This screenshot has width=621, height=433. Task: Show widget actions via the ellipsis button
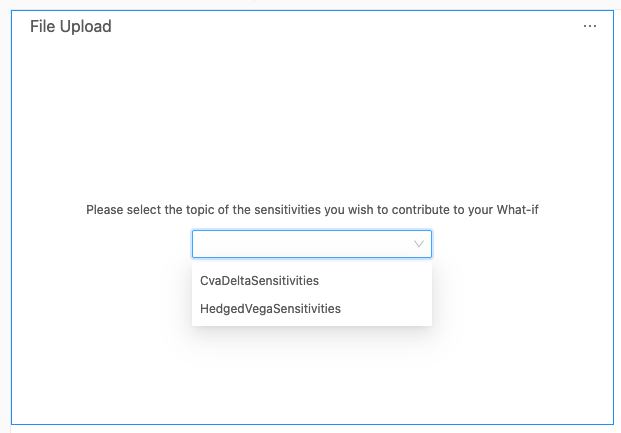click(x=590, y=26)
